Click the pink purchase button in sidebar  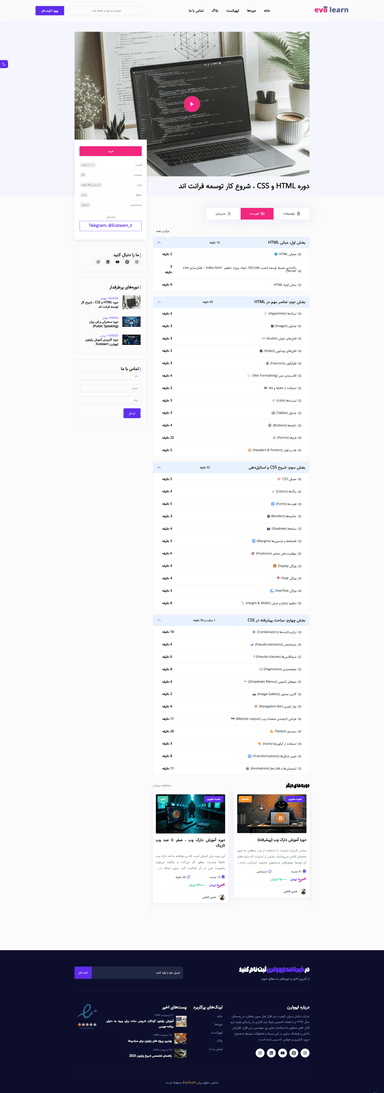click(110, 151)
